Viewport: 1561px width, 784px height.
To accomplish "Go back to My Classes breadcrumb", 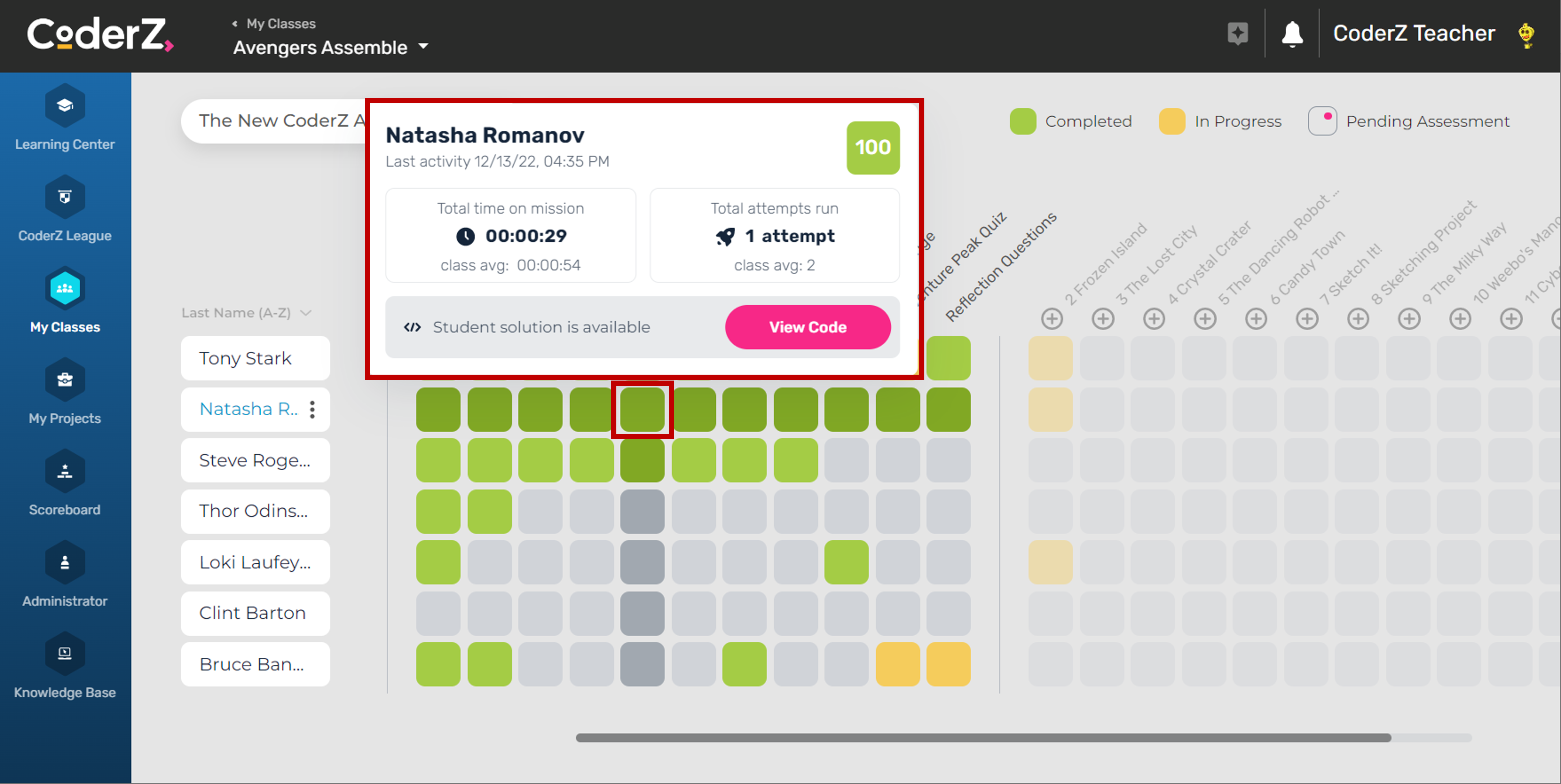I will [x=274, y=24].
